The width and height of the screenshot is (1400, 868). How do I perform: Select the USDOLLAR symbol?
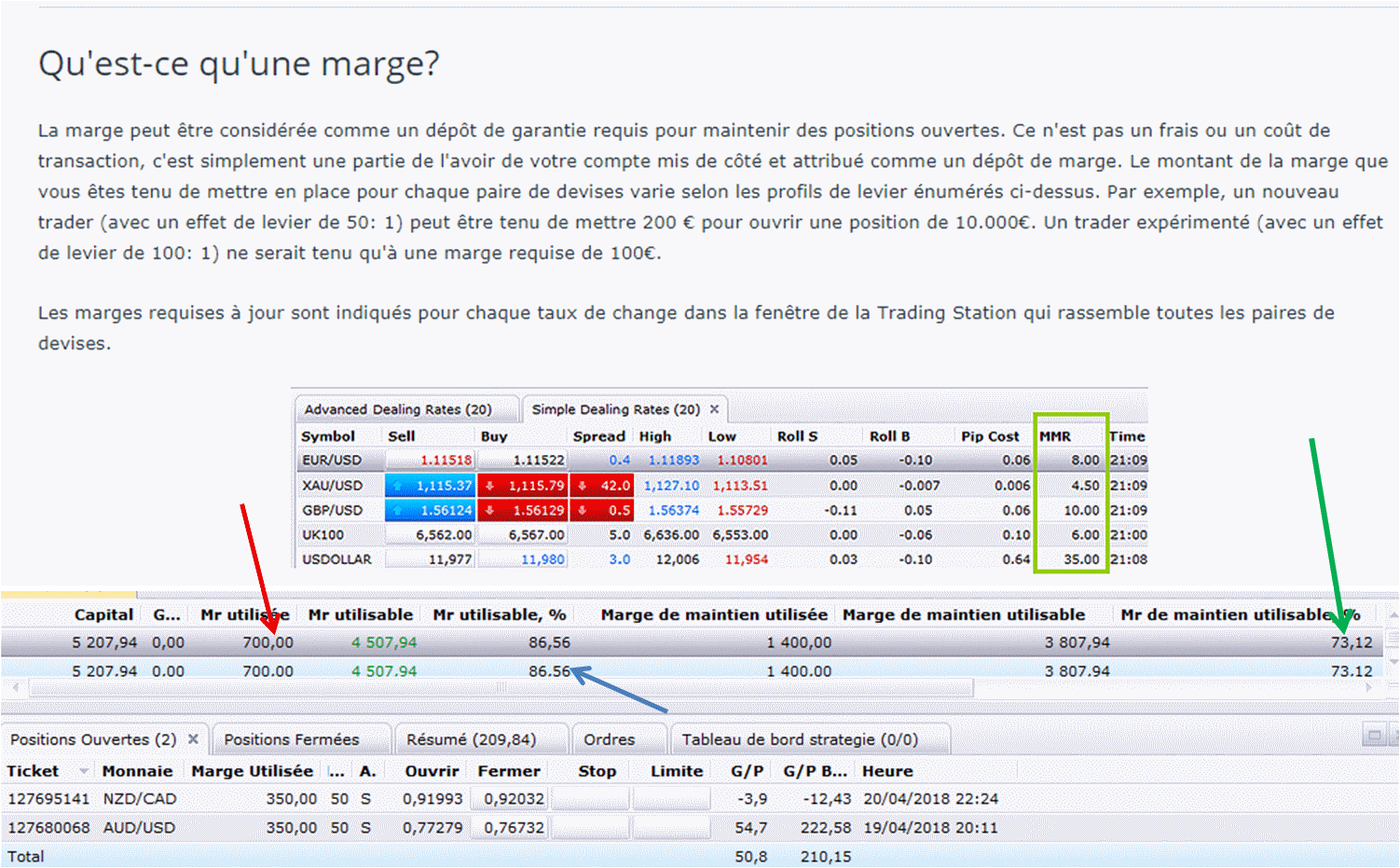click(336, 559)
